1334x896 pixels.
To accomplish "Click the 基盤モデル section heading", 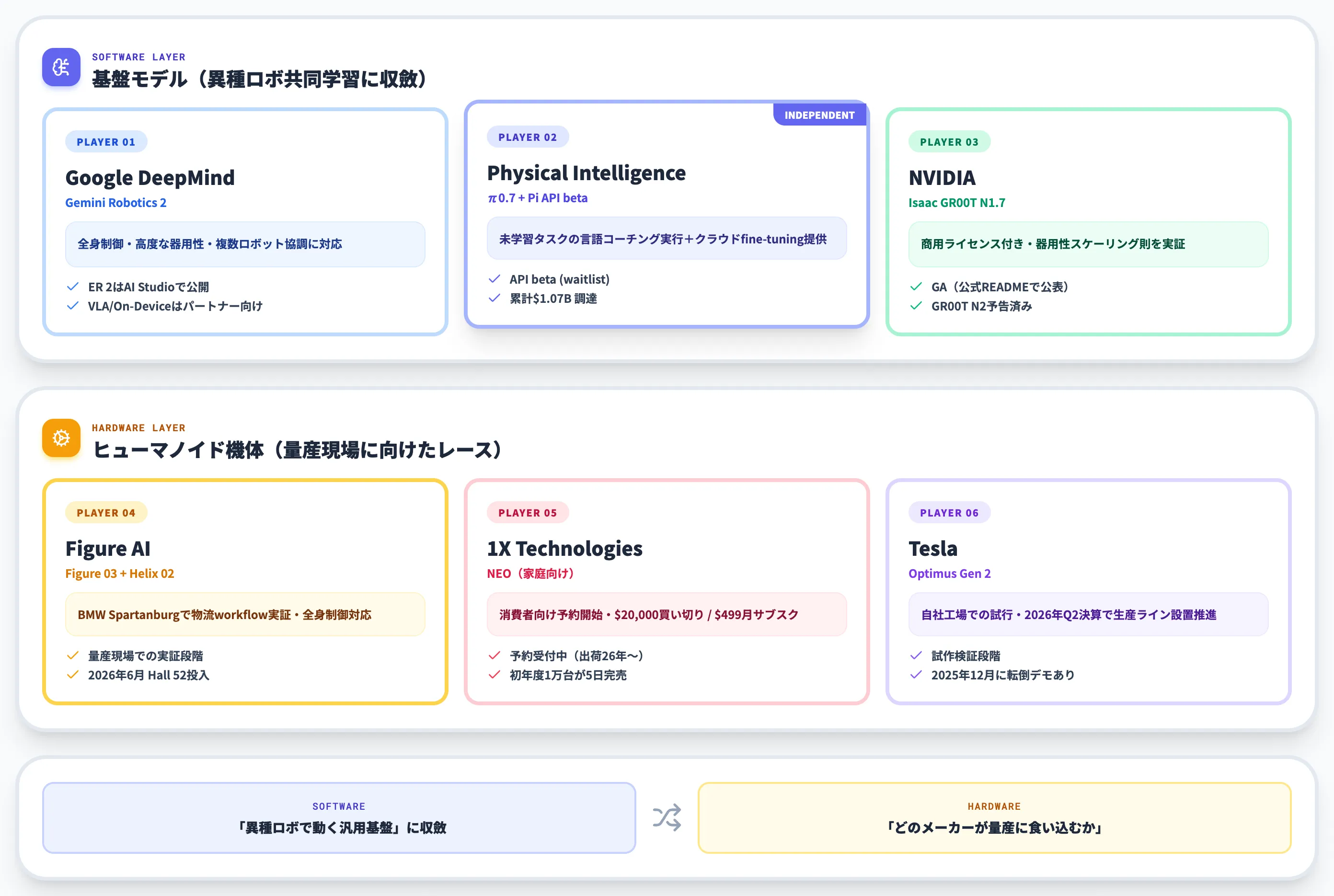I will 261,79.
